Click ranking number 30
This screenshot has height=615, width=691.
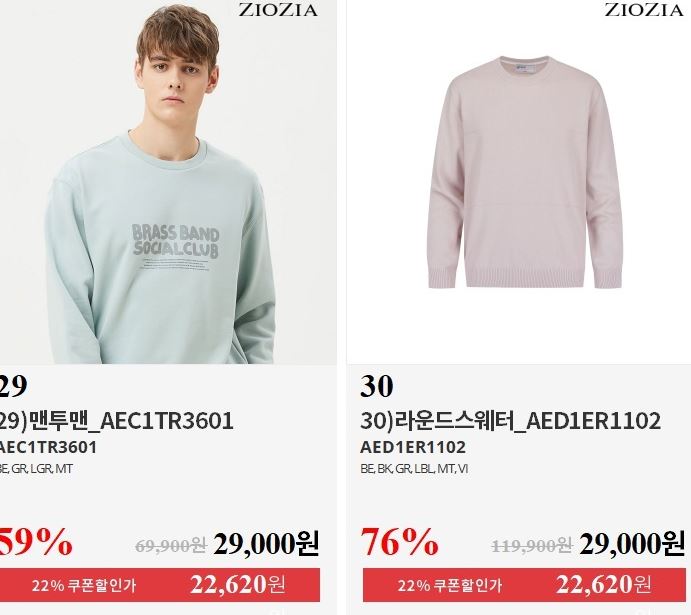pos(377,386)
